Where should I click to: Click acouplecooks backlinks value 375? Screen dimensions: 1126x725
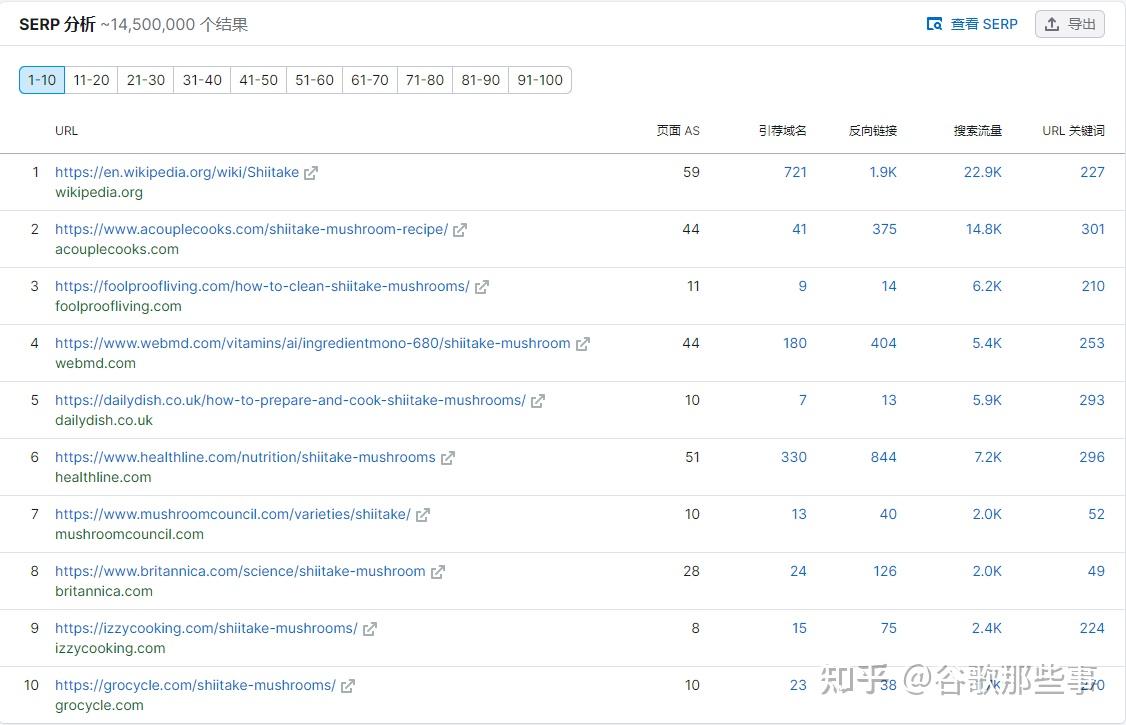(x=884, y=229)
